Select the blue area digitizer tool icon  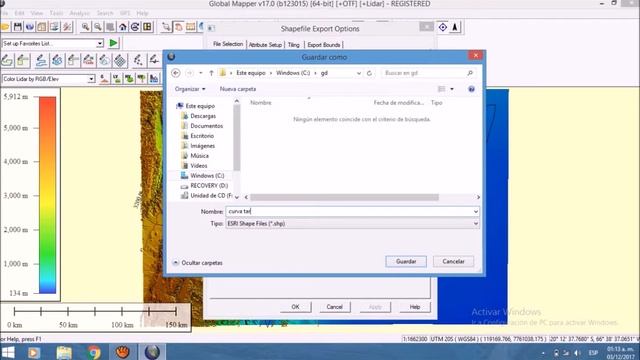57,61
